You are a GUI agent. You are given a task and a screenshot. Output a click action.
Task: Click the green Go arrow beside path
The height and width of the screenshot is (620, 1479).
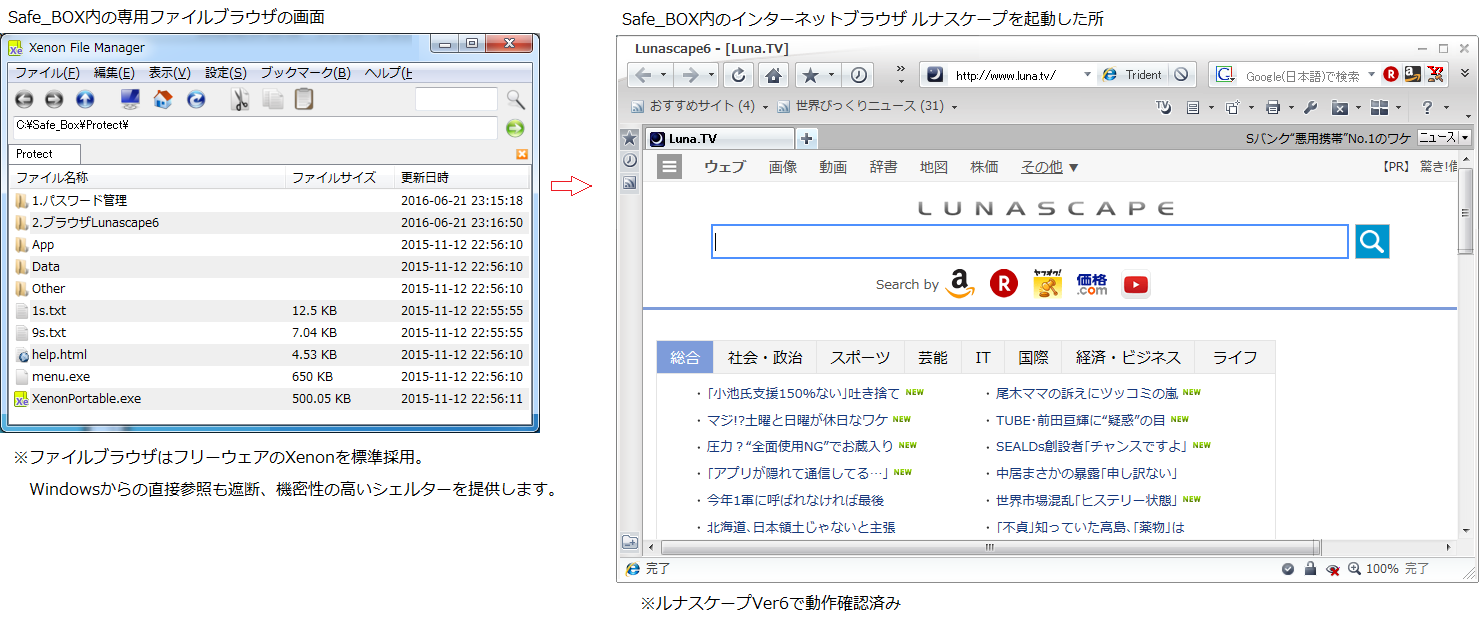[515, 128]
